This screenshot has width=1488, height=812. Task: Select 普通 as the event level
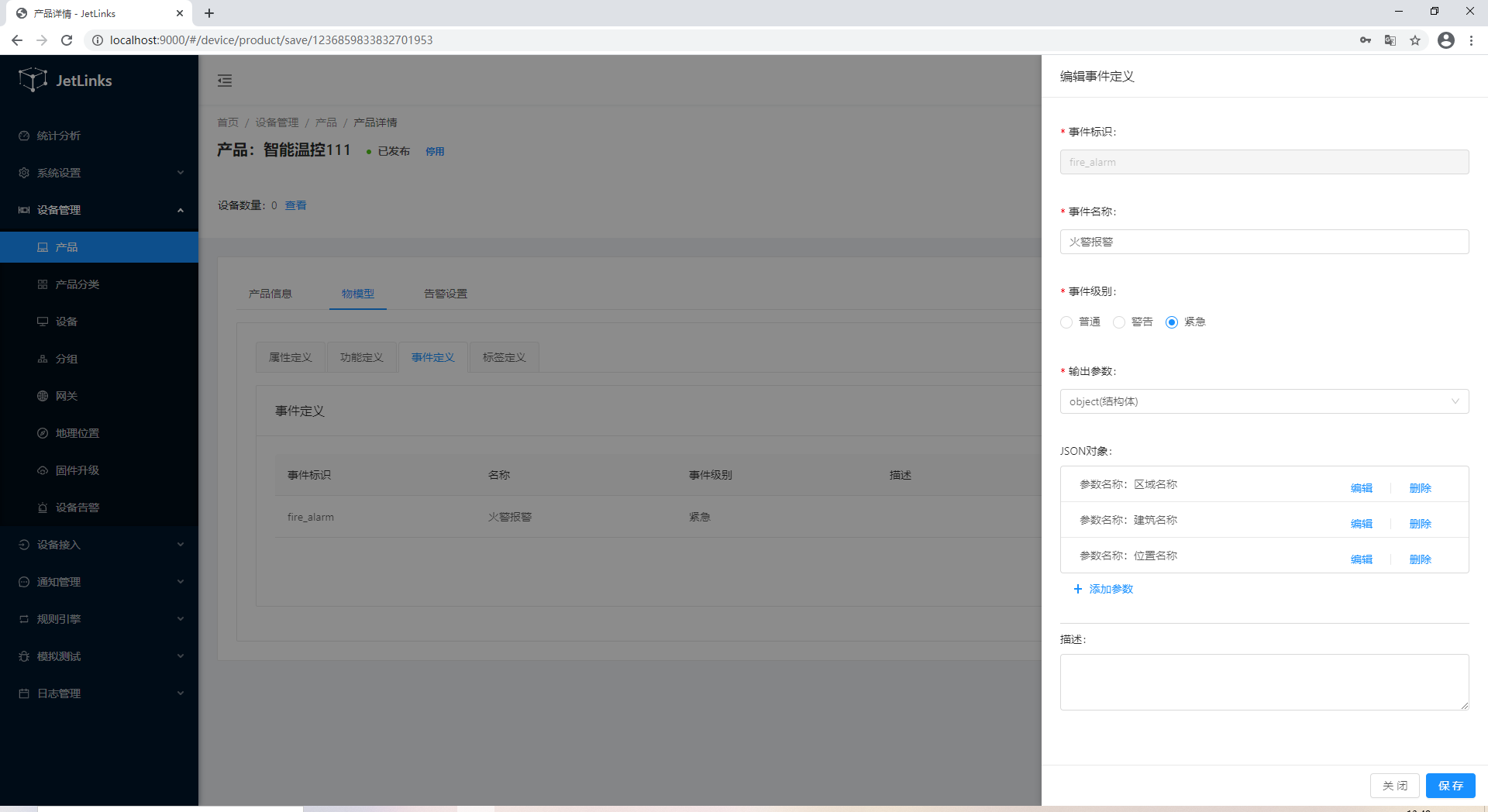coord(1066,322)
